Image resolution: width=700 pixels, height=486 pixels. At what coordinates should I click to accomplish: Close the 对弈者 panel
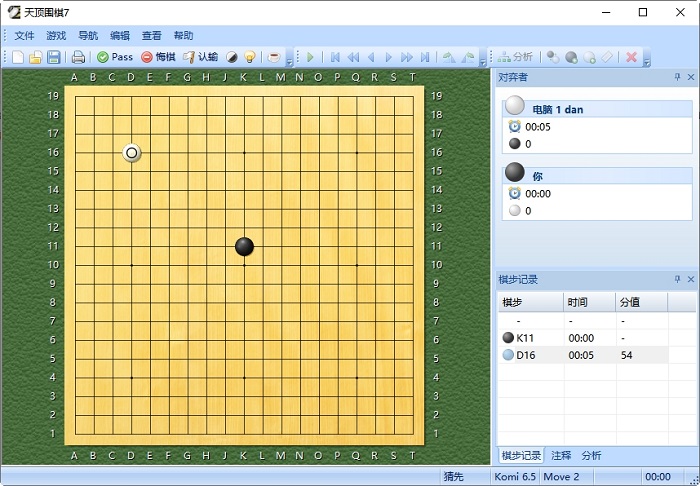691,77
